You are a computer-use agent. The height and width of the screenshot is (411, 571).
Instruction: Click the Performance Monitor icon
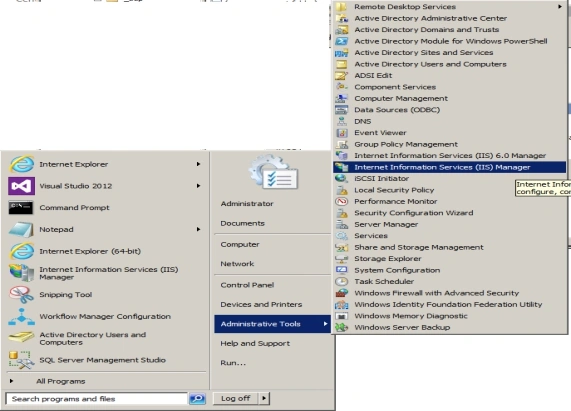pos(342,201)
